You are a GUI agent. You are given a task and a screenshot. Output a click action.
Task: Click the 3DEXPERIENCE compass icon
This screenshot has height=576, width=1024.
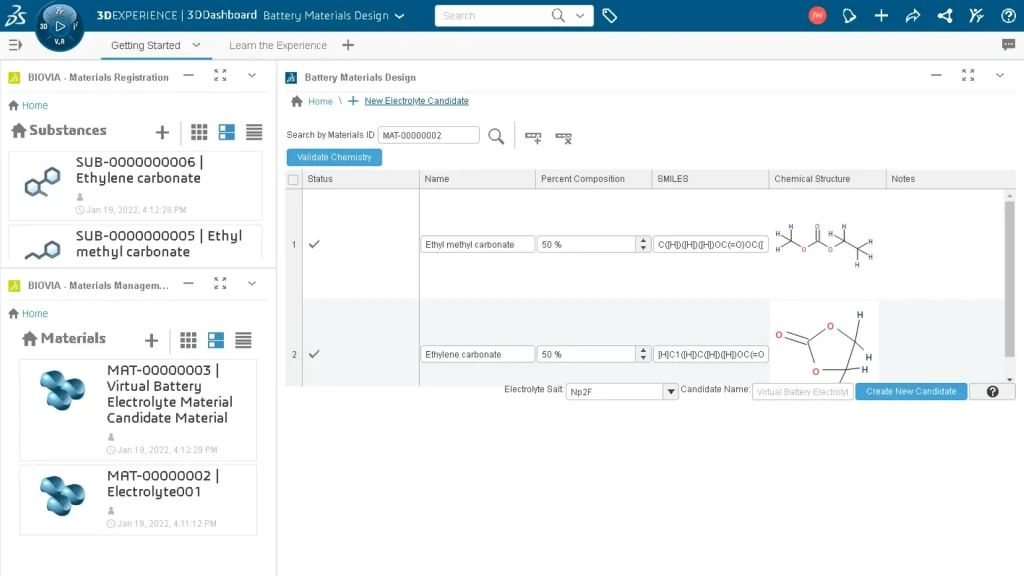tap(59, 26)
